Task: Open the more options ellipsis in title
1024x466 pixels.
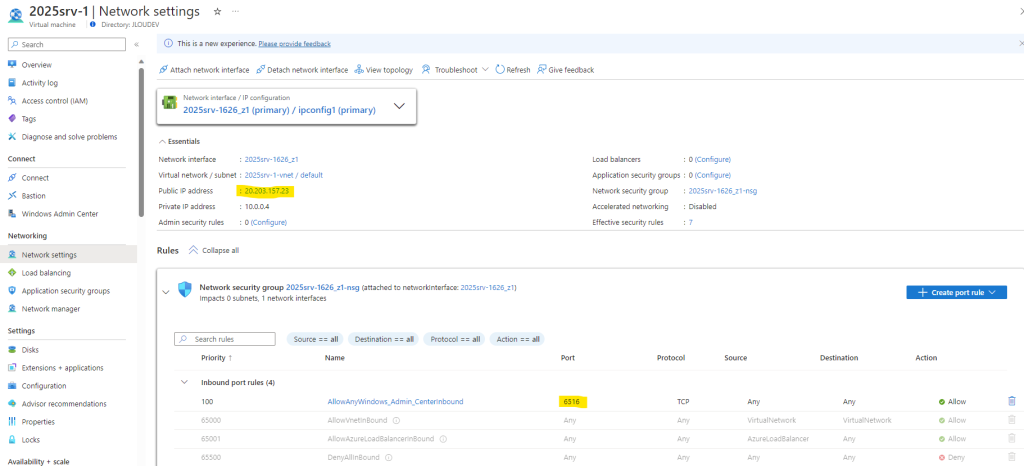Action: [236, 12]
